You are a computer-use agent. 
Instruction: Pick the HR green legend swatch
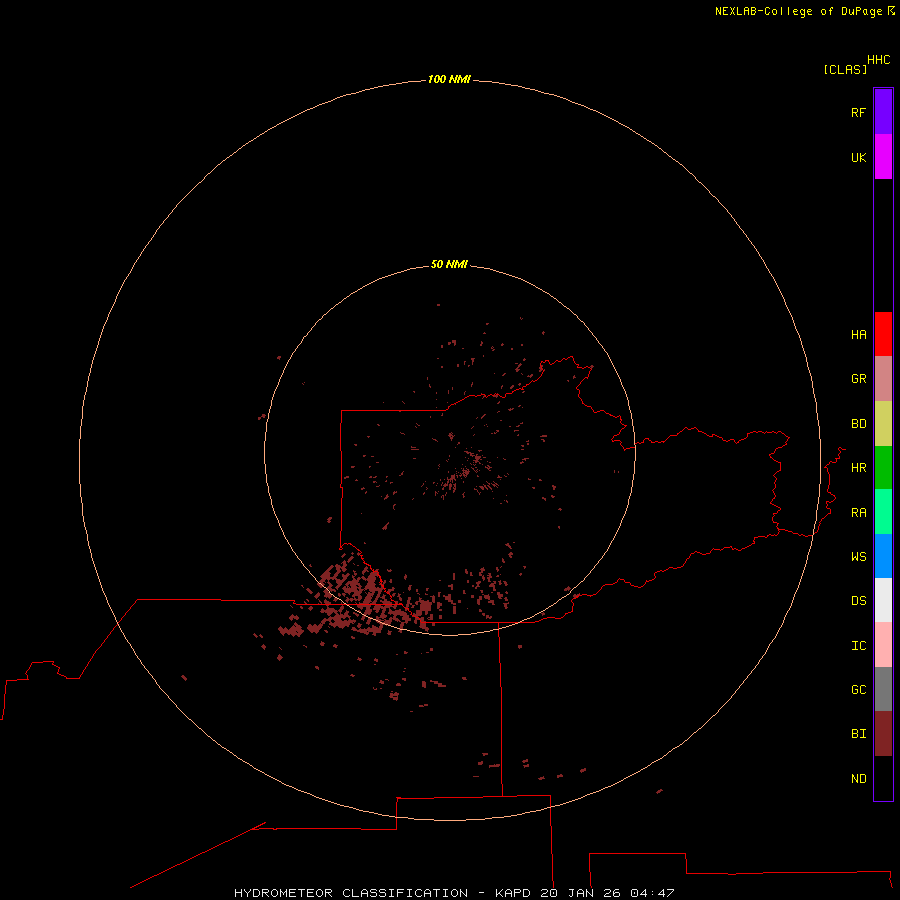point(883,468)
